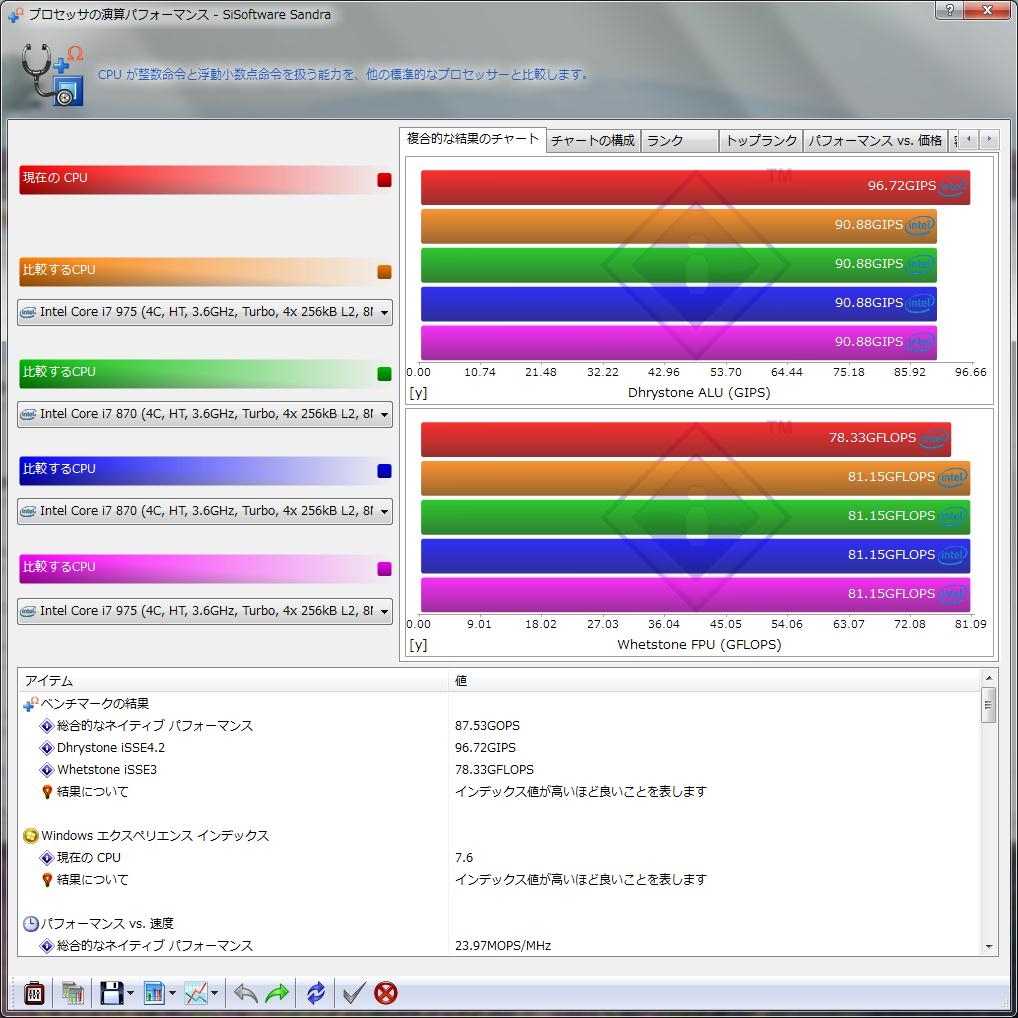Open the line graph icon's dropdown arrow
This screenshot has width=1018, height=1018.
point(214,993)
